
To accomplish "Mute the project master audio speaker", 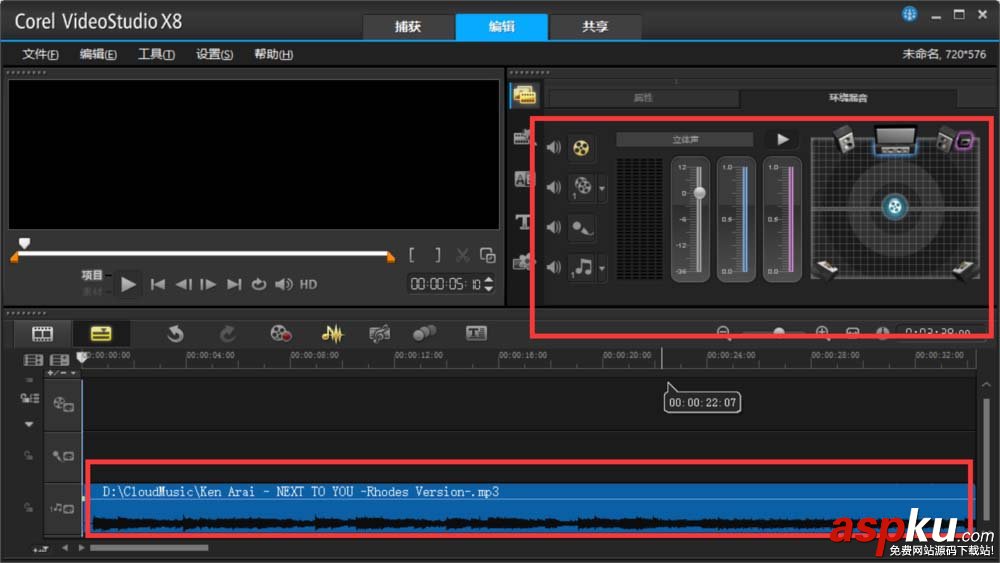I will (554, 147).
